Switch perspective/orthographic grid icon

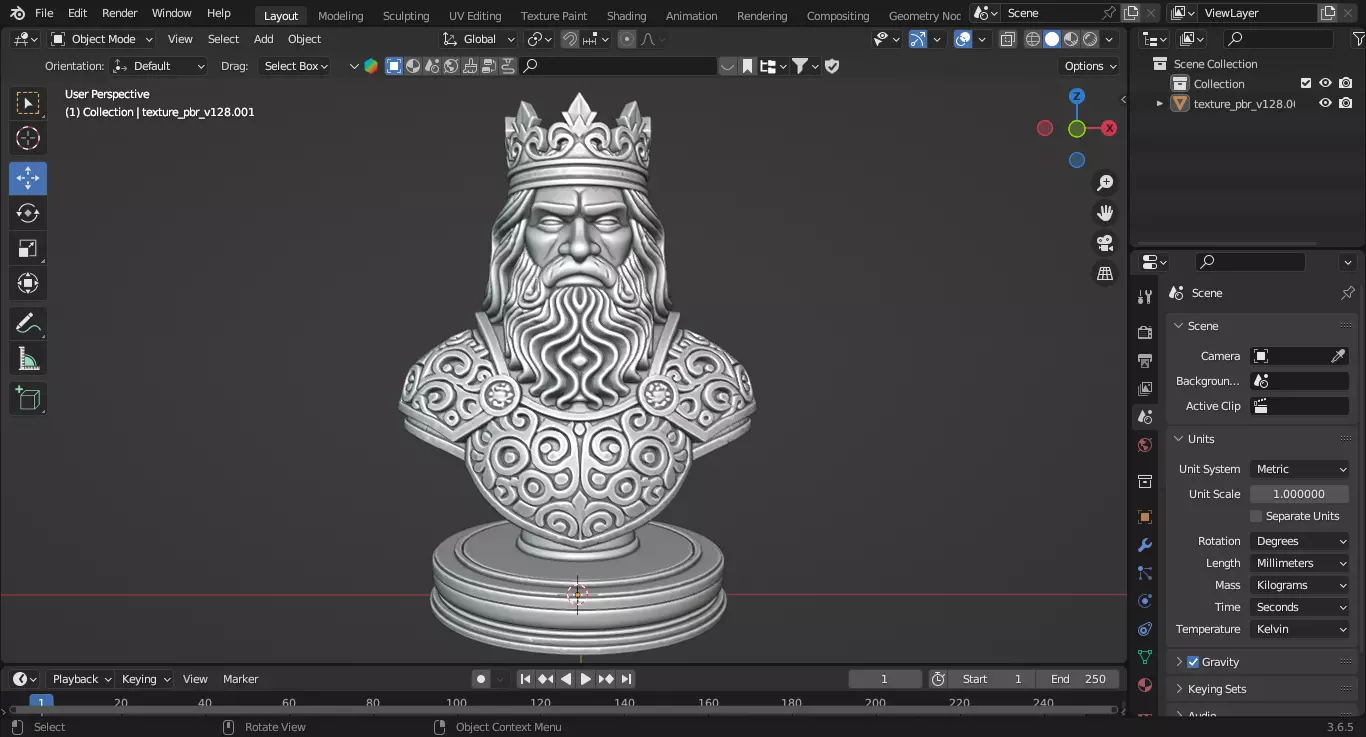1105,273
